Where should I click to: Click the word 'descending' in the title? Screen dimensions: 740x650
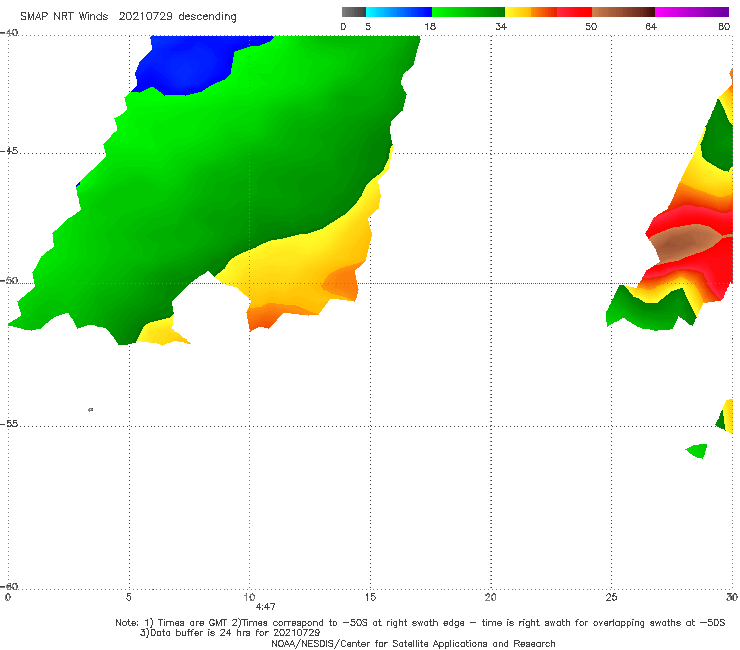point(207,17)
